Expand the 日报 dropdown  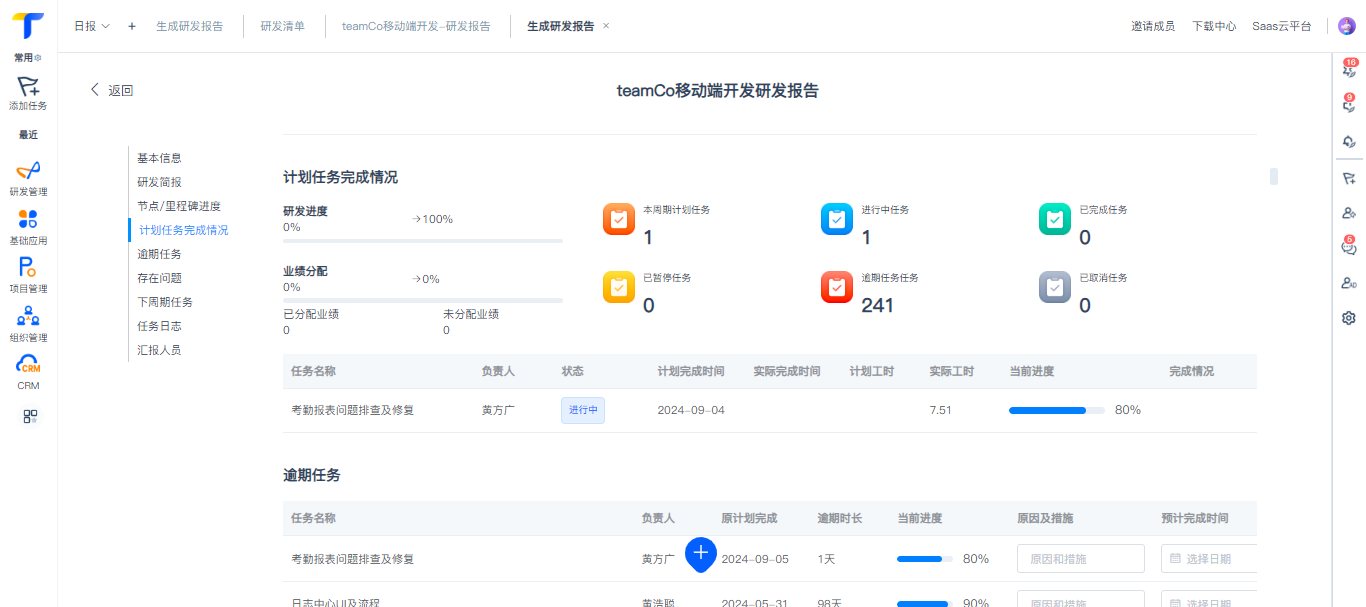coord(92,26)
